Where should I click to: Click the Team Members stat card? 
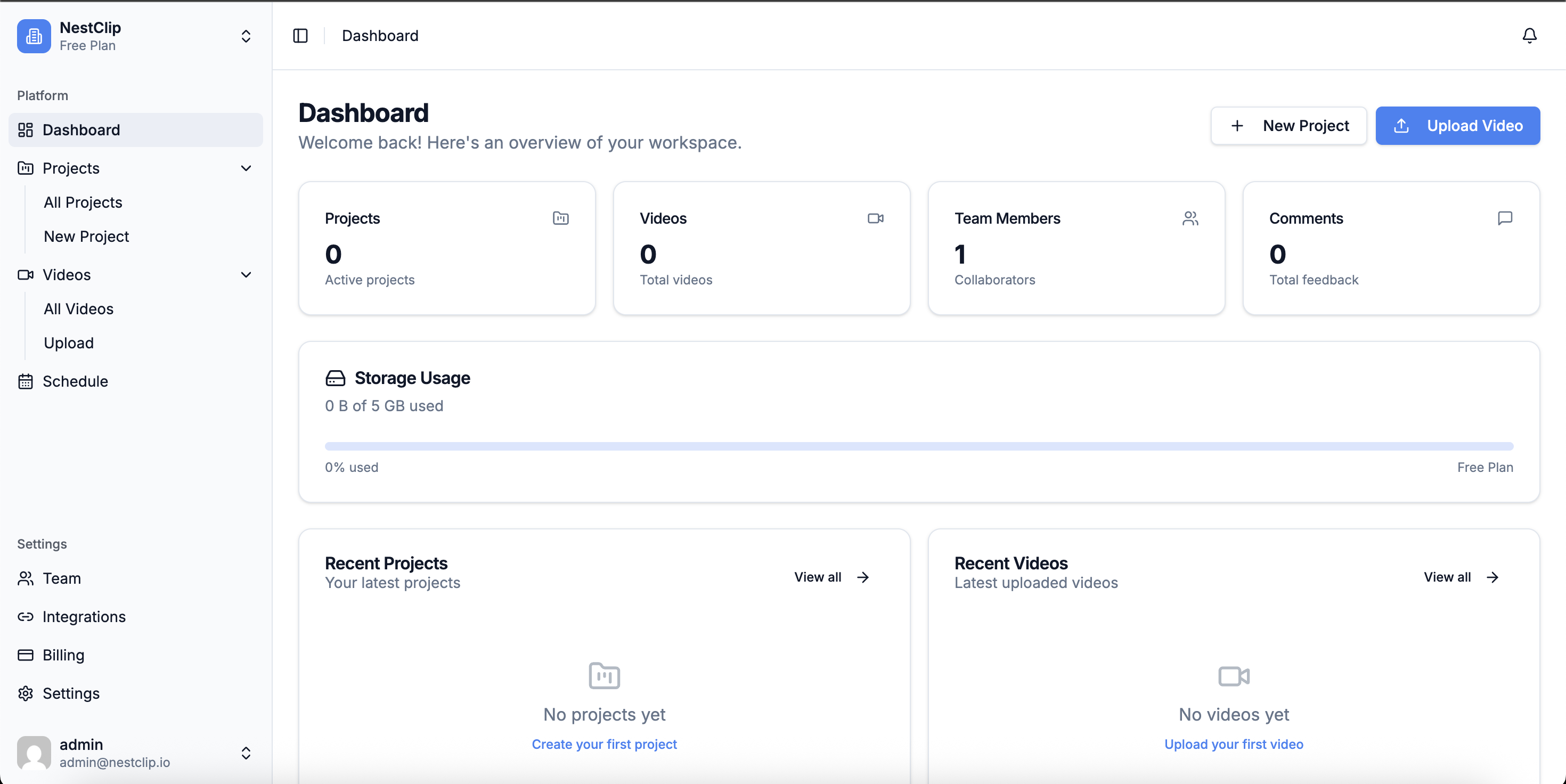(x=1075, y=248)
